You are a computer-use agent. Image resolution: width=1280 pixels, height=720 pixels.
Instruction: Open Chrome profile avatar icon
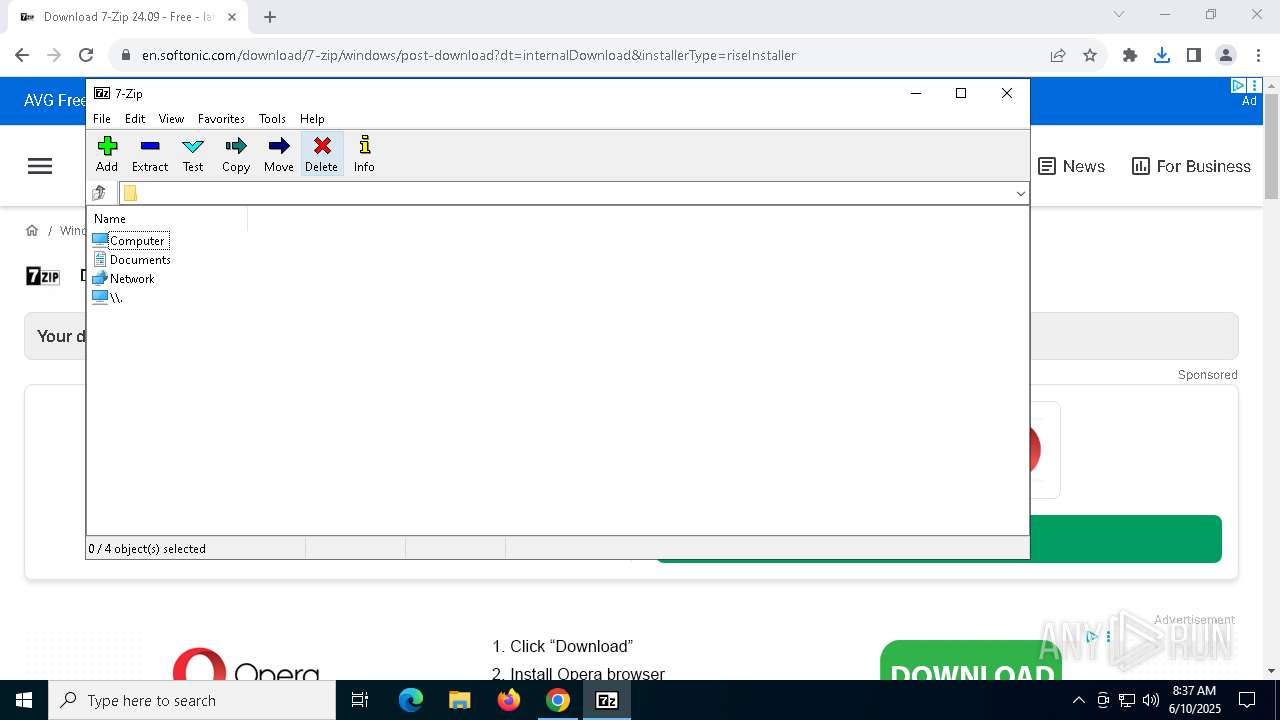tap(1226, 55)
